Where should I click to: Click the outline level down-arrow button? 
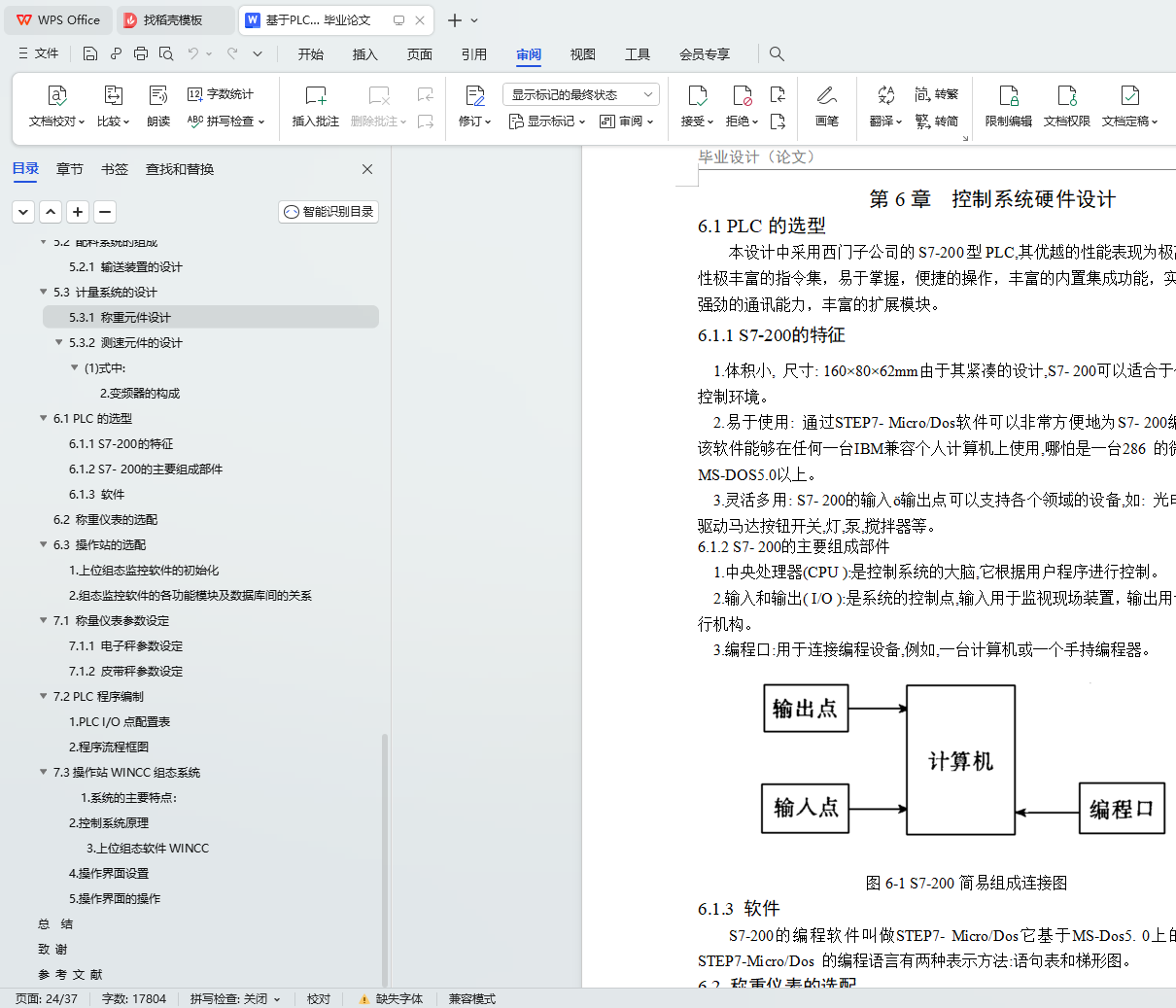click(23, 211)
